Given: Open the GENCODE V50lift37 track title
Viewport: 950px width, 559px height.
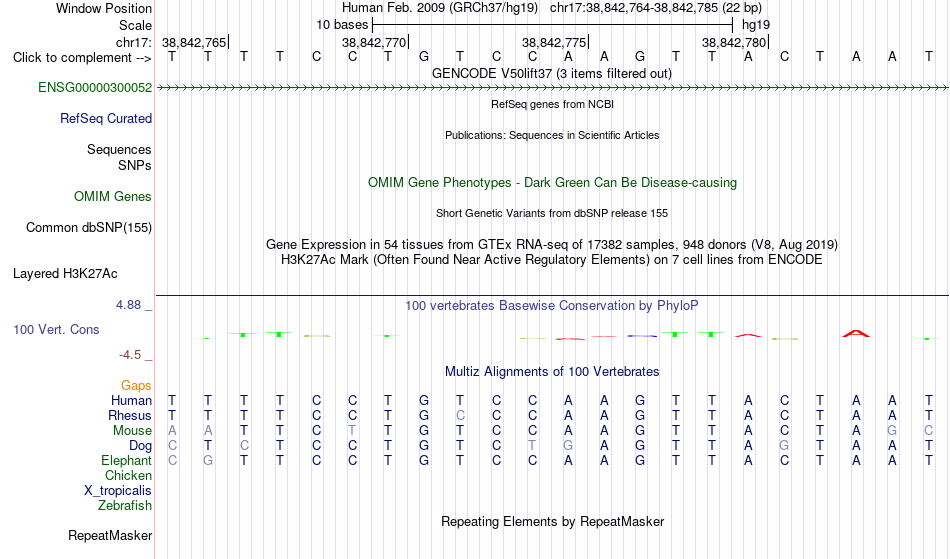Looking at the screenshot, I should pyautogui.click(x=552, y=74).
